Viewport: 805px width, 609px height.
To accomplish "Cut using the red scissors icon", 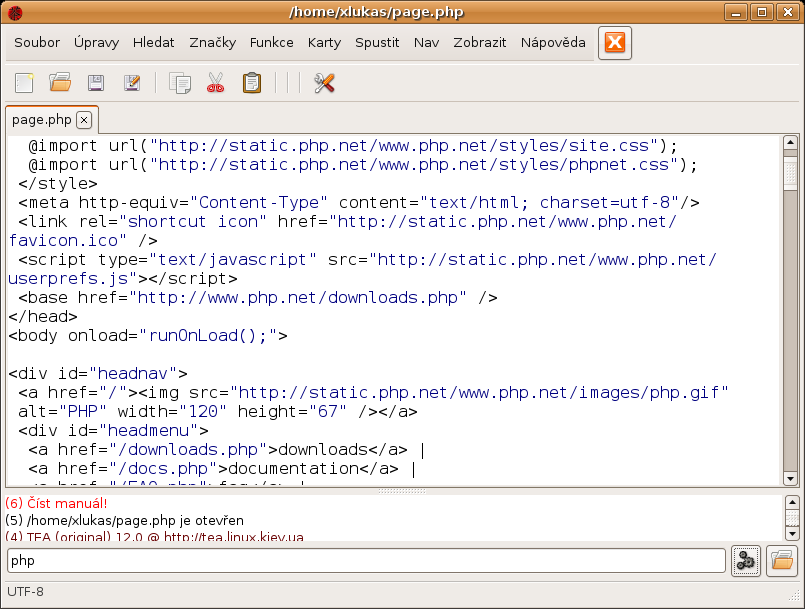I will (216, 83).
